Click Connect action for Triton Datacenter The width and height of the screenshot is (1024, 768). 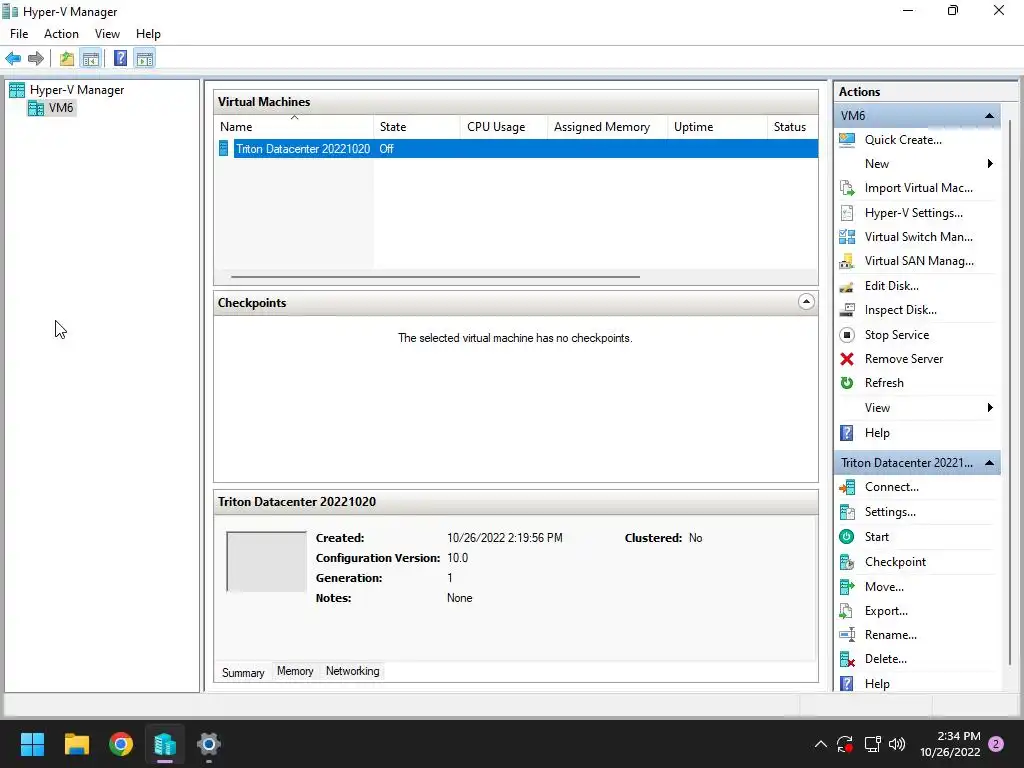pyautogui.click(x=891, y=487)
